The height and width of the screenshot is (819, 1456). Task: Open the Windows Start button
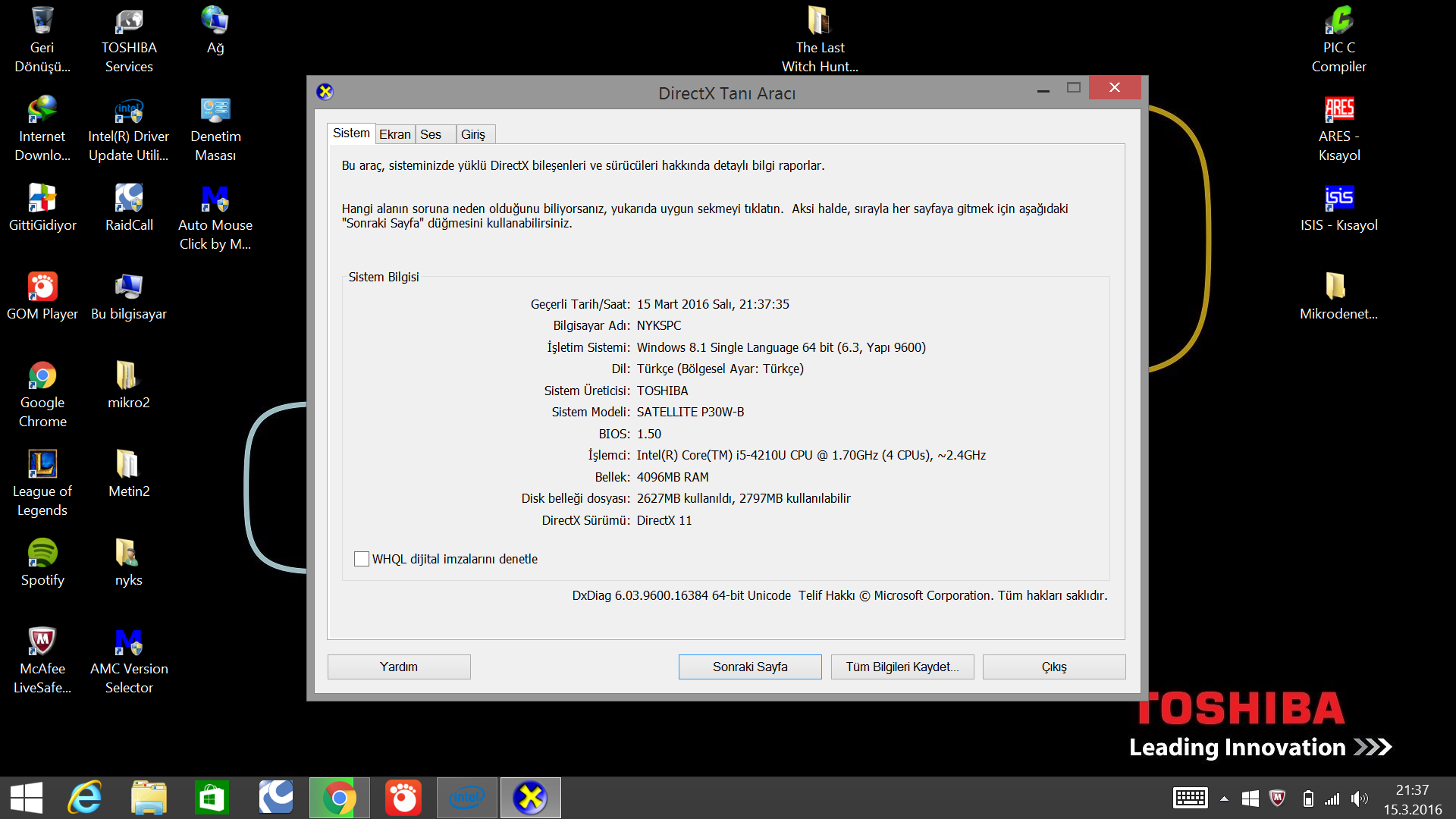(x=27, y=798)
